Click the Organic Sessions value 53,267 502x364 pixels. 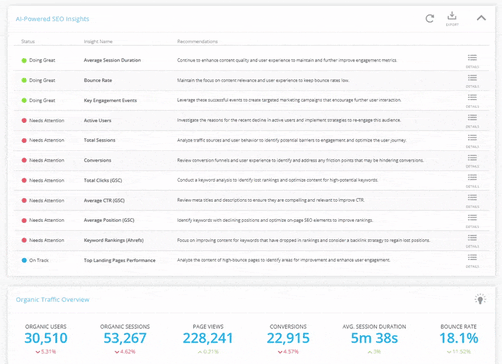pyautogui.click(x=125, y=338)
